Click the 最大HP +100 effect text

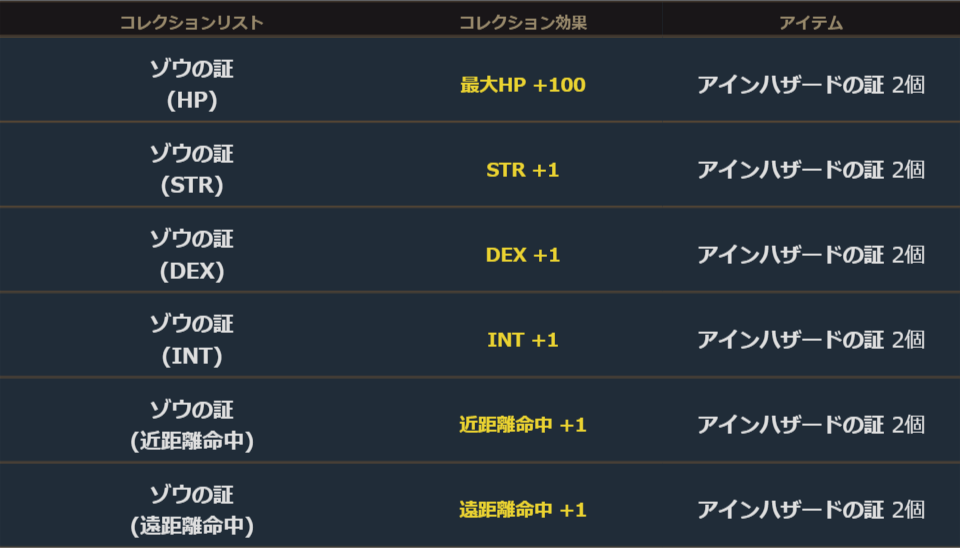tap(522, 85)
